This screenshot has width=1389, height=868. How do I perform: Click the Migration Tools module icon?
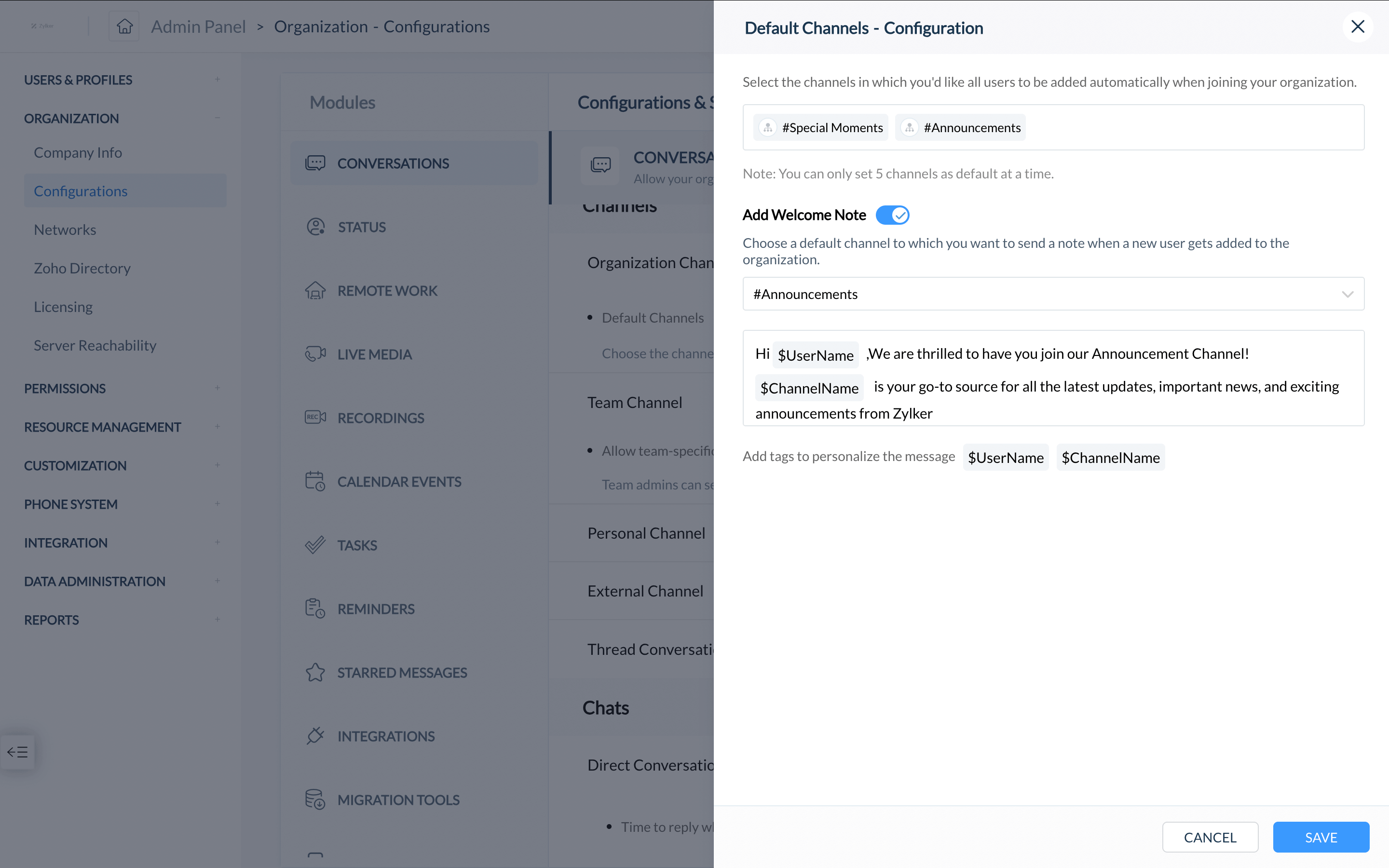pyautogui.click(x=316, y=799)
